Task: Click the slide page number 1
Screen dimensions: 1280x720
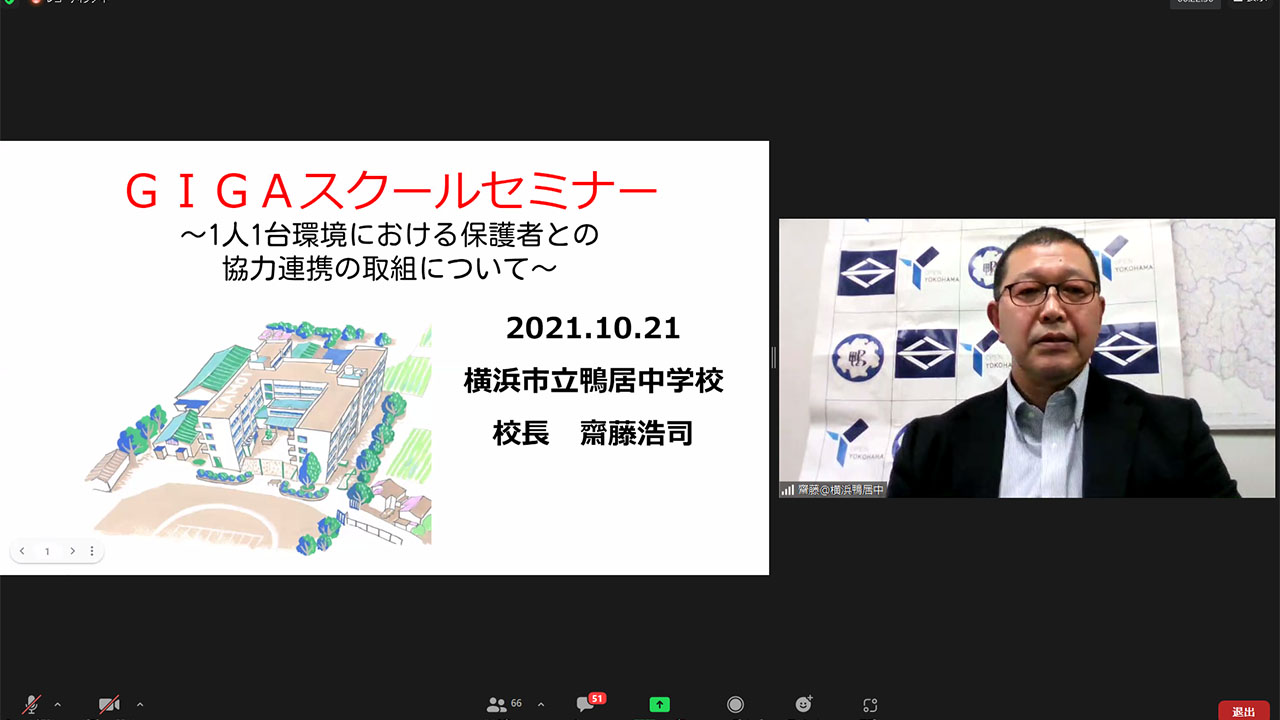Action: pos(47,552)
